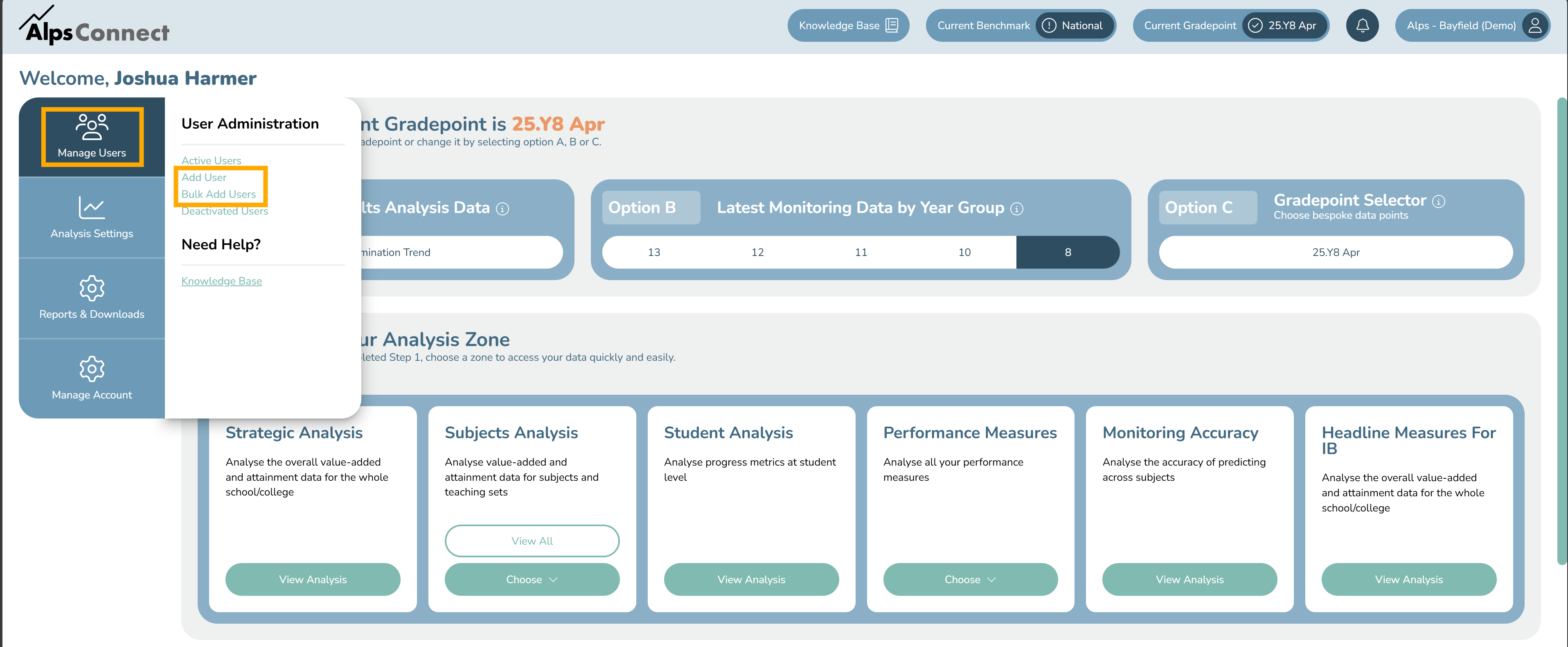Click the Reports & Downloads gear icon

pyautogui.click(x=92, y=288)
